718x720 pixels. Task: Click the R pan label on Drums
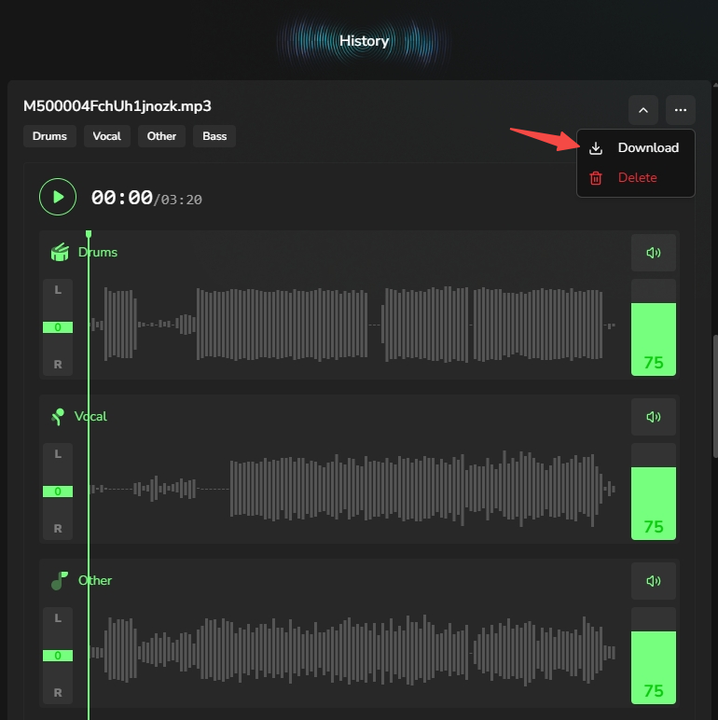pos(58,365)
